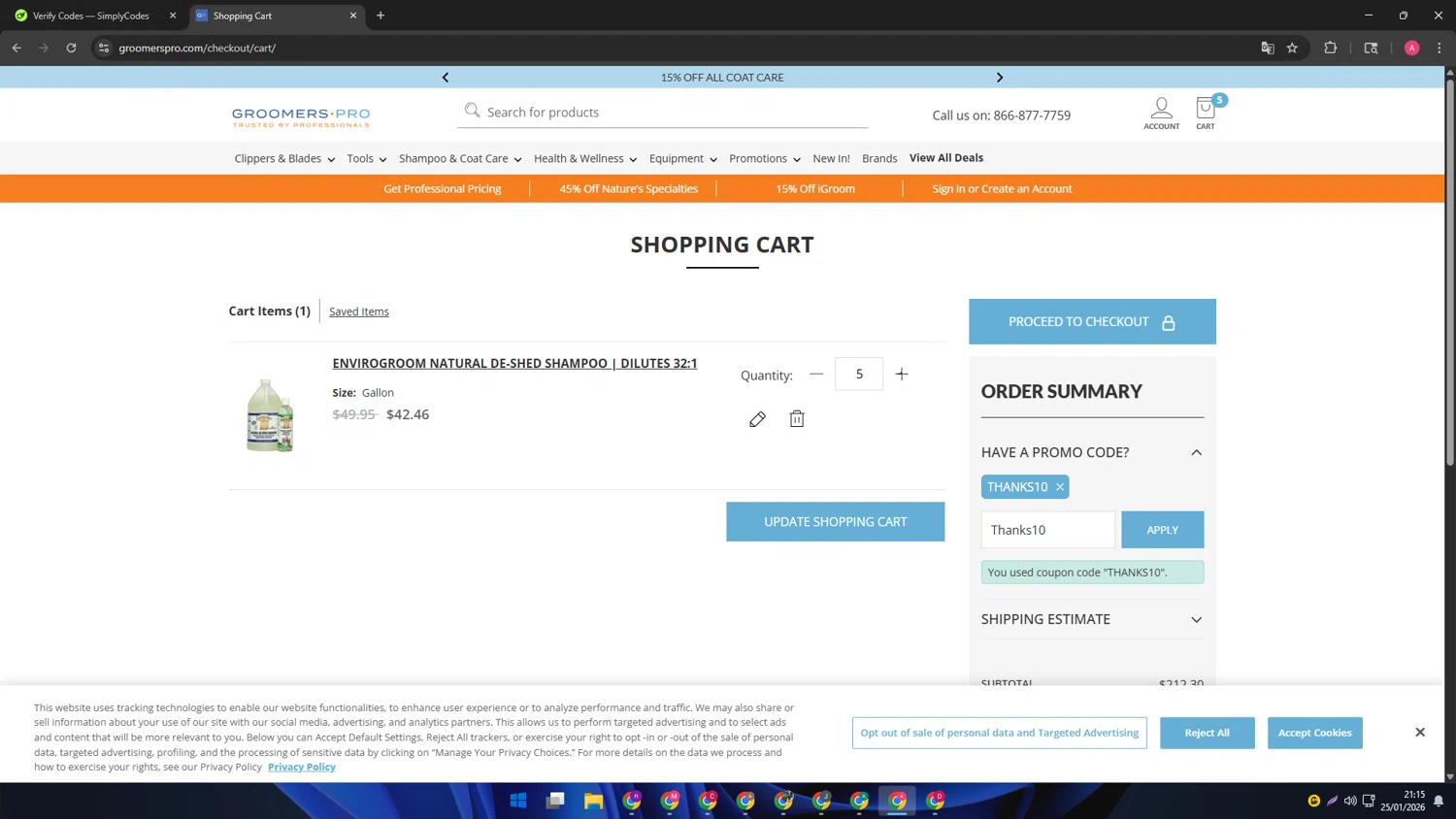Image resolution: width=1456 pixels, height=819 pixels.
Task: Click 45% Off Nature's Specialties
Action: click(628, 189)
